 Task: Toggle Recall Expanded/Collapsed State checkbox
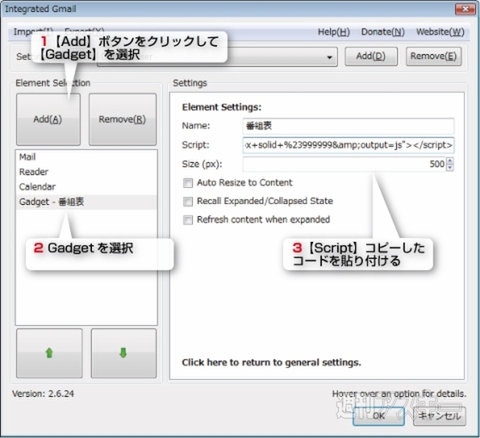pyautogui.click(x=188, y=201)
